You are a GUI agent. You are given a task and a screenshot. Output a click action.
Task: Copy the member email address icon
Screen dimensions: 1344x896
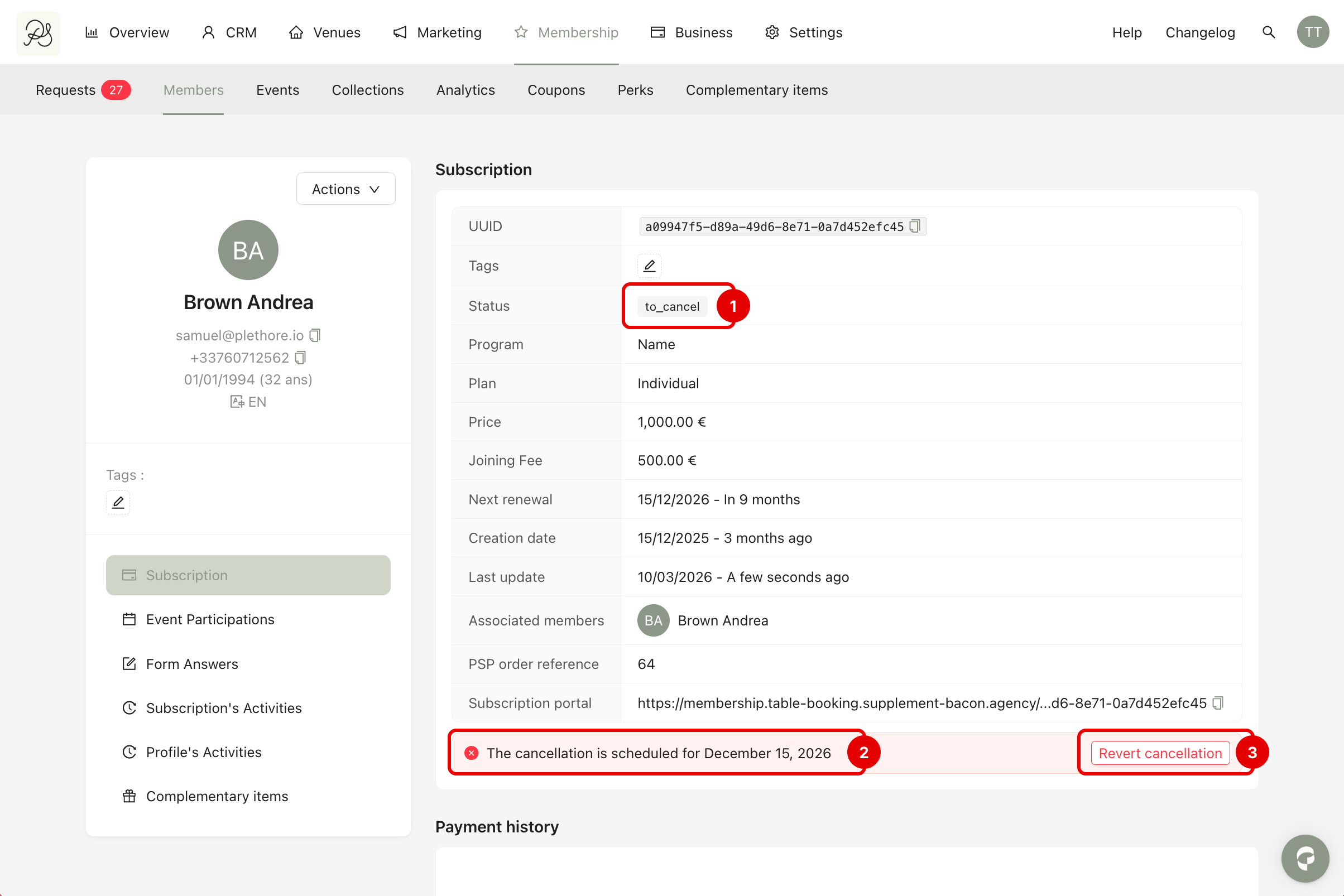(315, 335)
